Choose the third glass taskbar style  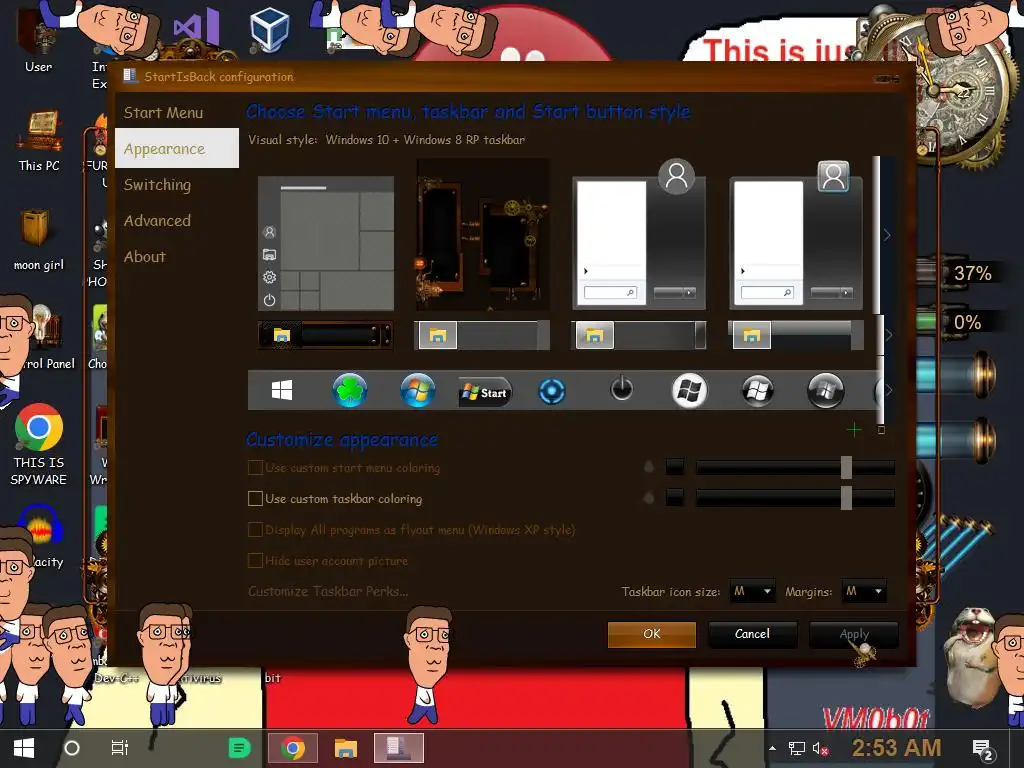tap(639, 336)
